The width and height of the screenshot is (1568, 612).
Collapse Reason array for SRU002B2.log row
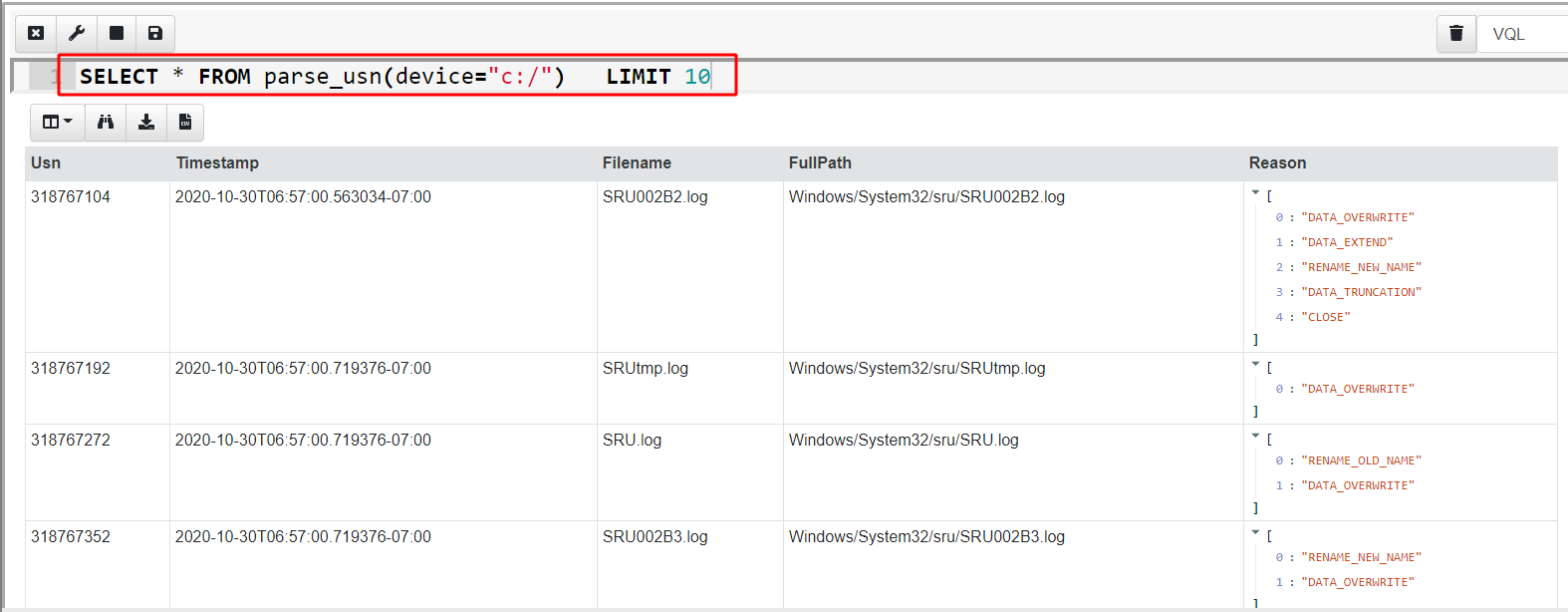1255,192
